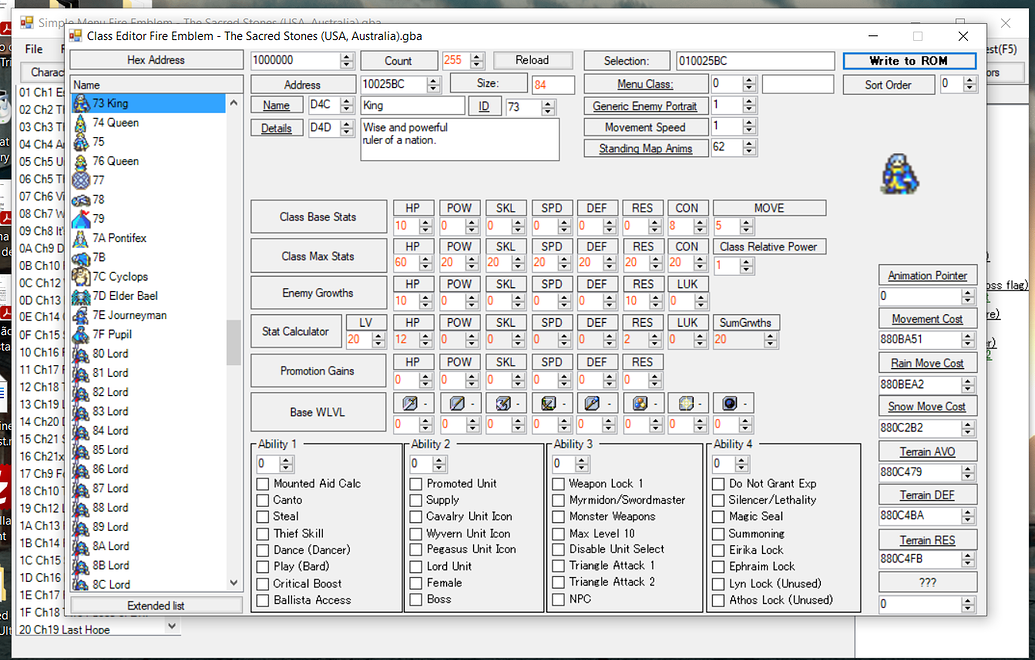Viewport: 1035px width, 660px height.
Task: Enable Summoning under Ability 4
Action: tap(716, 533)
